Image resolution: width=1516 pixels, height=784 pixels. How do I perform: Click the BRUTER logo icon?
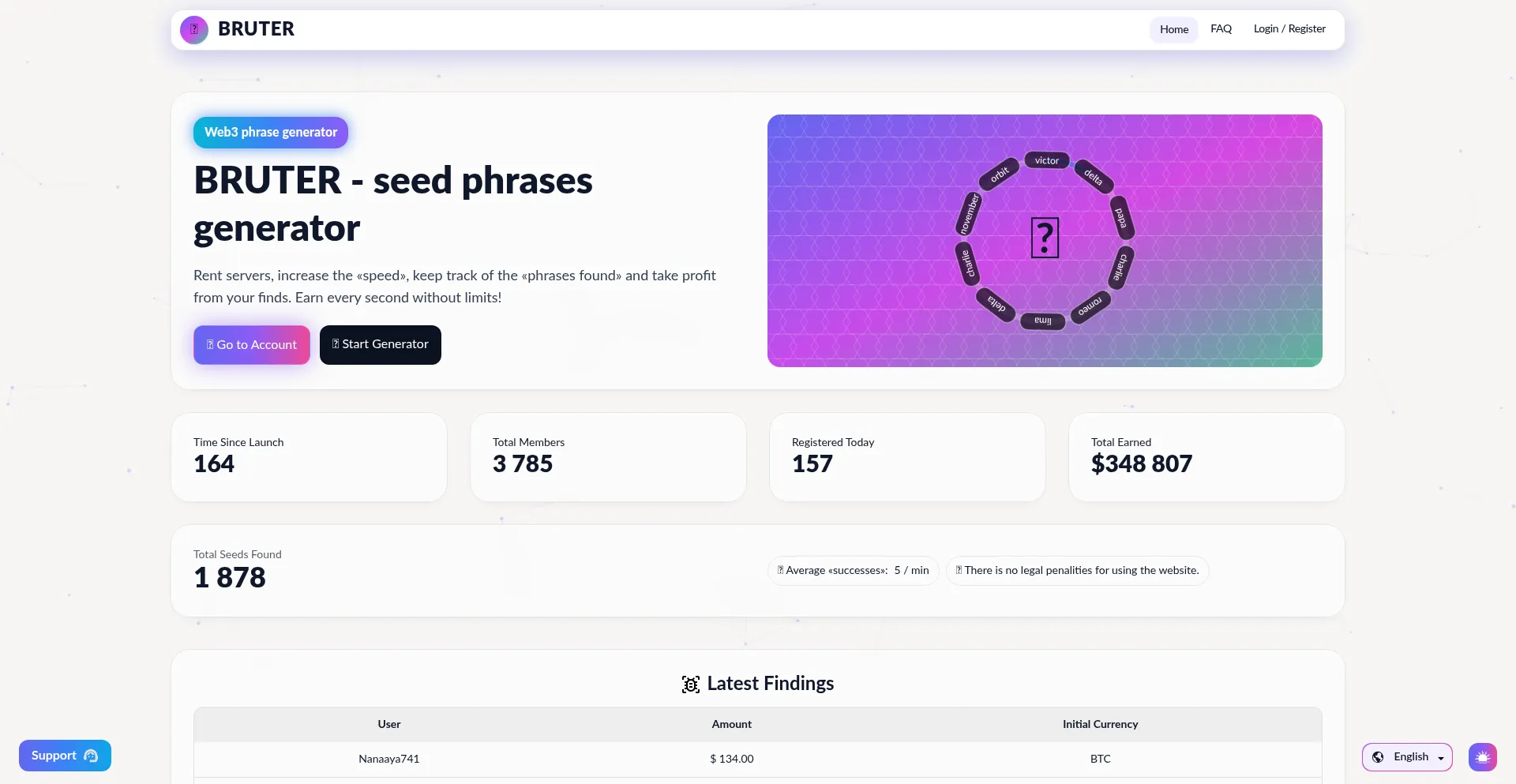click(193, 30)
